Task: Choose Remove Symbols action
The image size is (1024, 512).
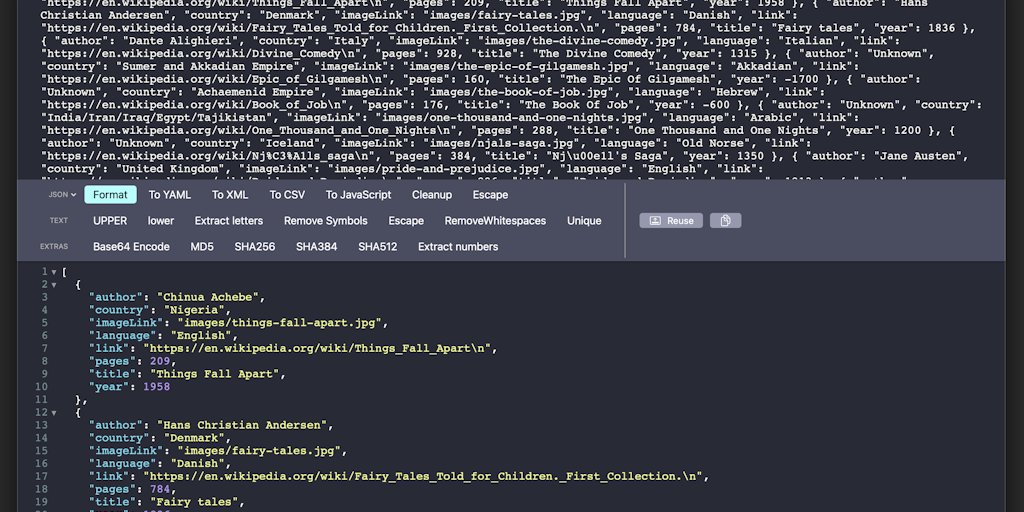Action: [x=326, y=221]
